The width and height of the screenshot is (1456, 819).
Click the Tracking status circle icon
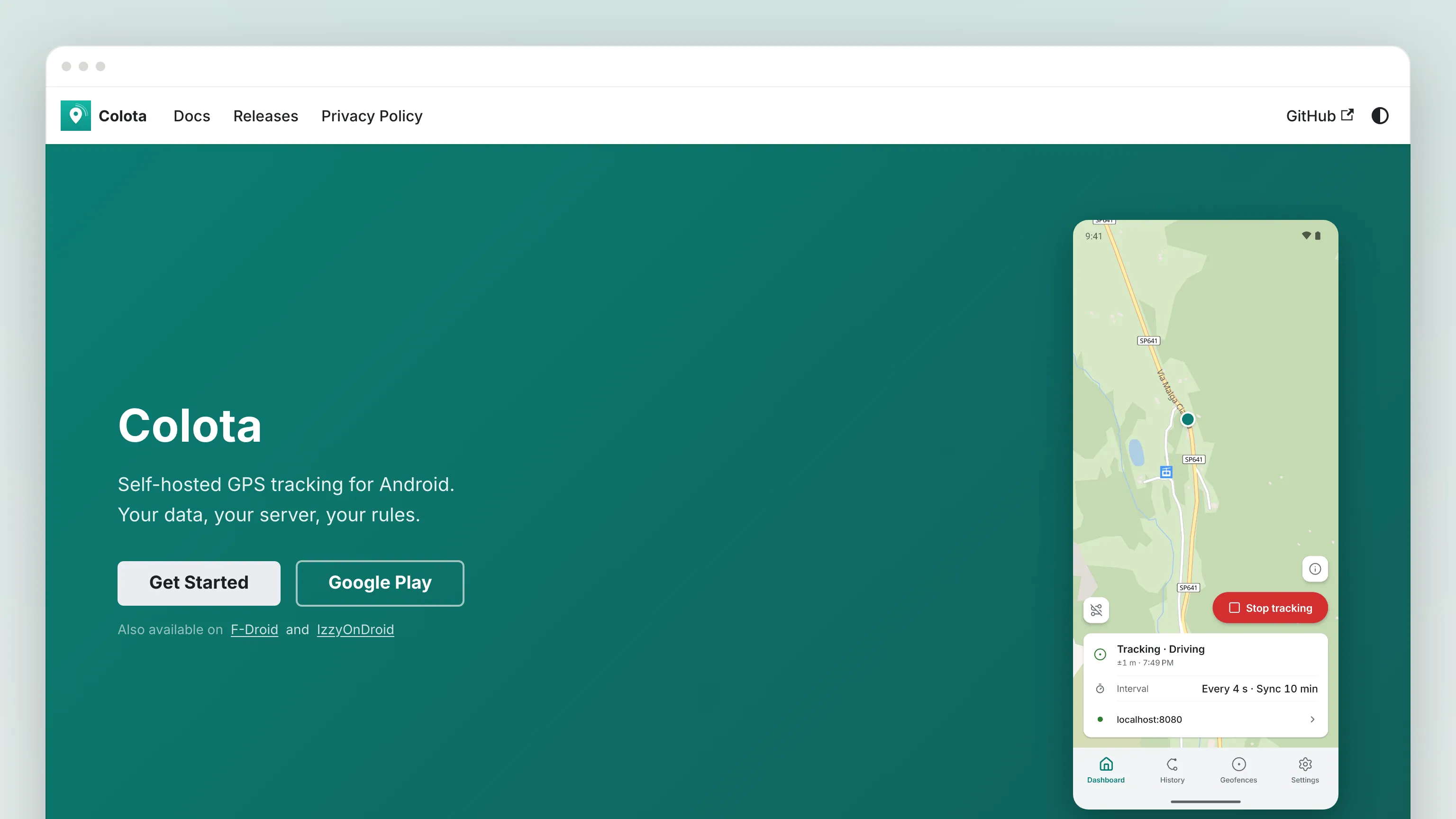(x=1100, y=655)
